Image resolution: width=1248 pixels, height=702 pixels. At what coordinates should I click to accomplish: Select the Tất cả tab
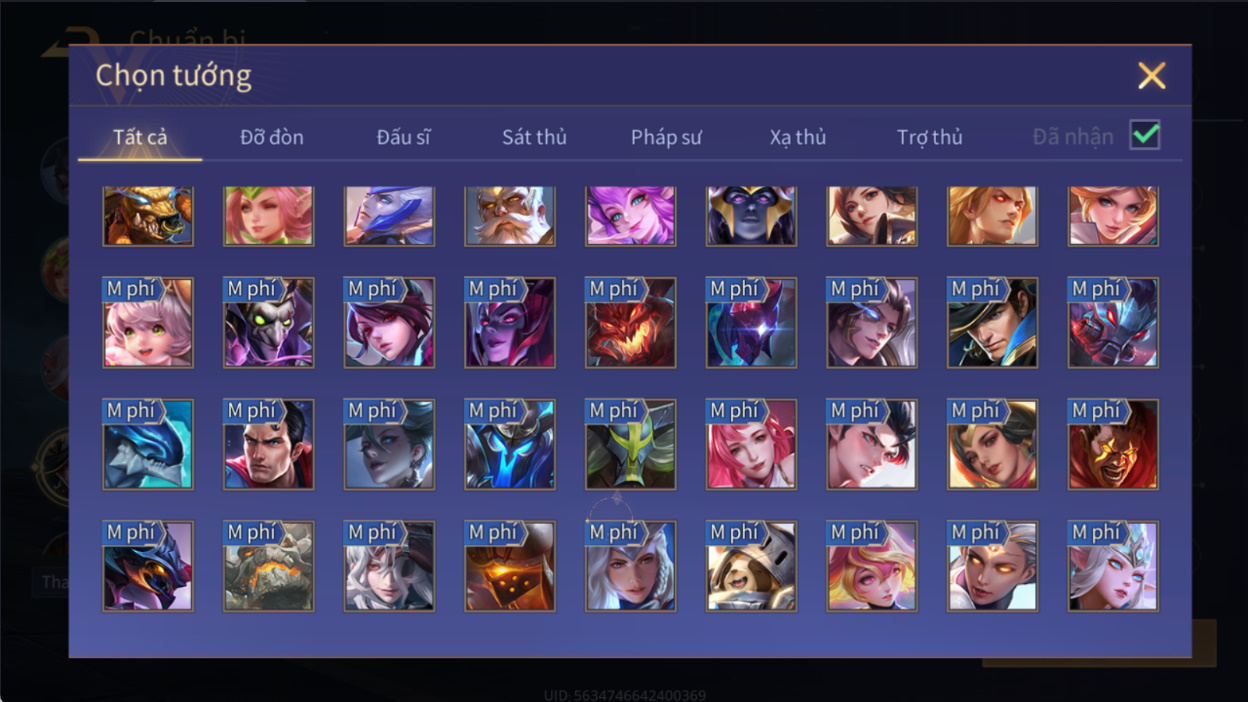point(140,137)
